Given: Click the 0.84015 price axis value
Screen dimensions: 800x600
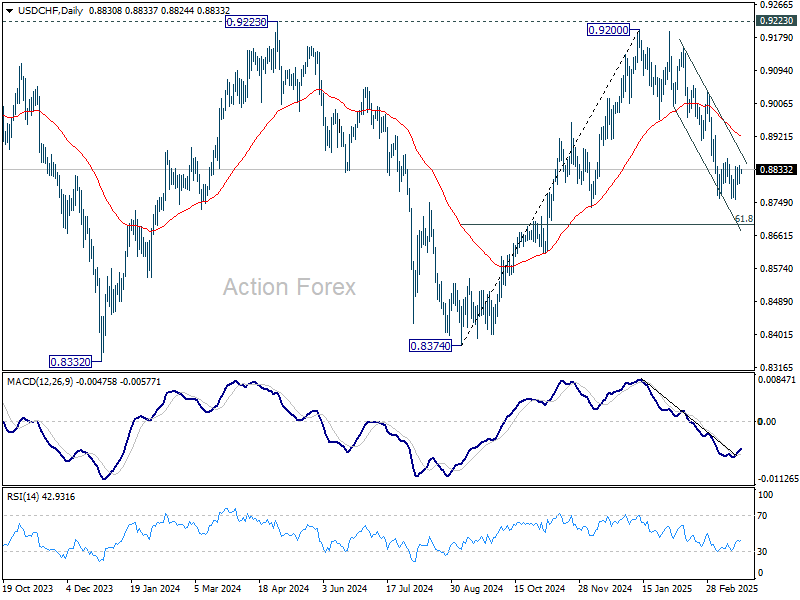Looking at the screenshot, I should (777, 335).
